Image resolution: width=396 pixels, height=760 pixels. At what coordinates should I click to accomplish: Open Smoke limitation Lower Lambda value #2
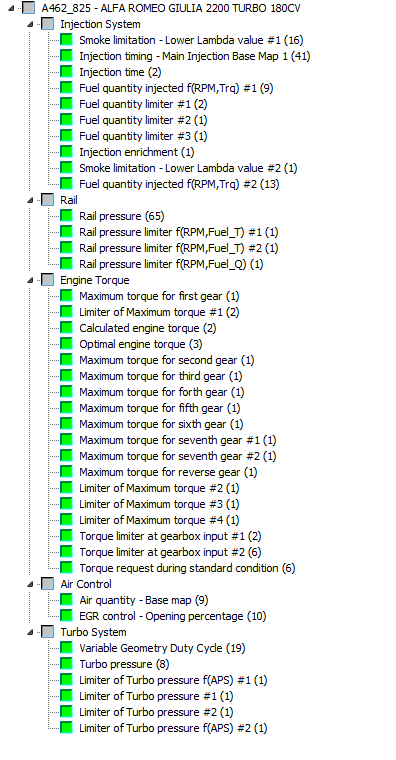coord(189,168)
